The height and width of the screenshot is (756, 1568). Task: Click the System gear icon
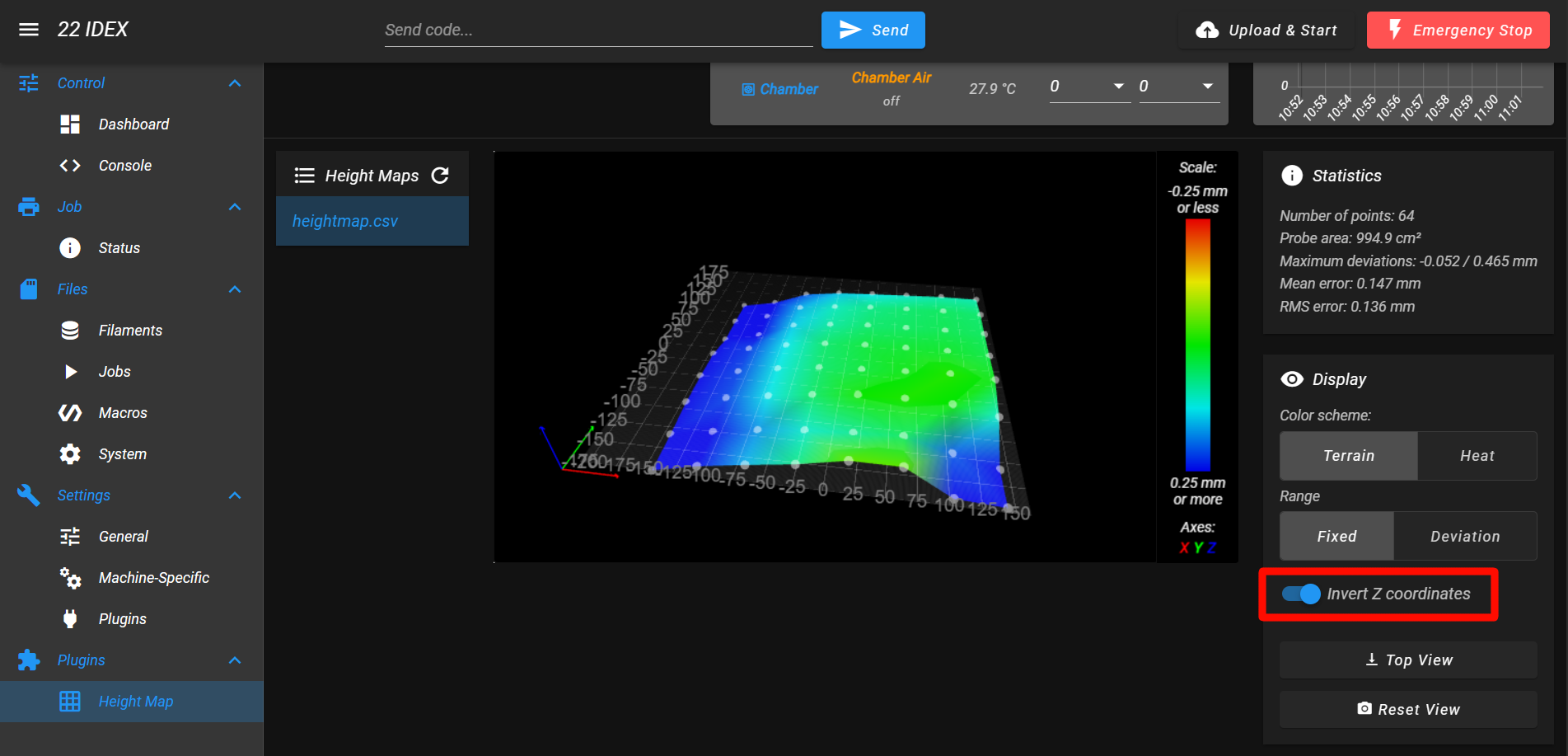[x=70, y=454]
